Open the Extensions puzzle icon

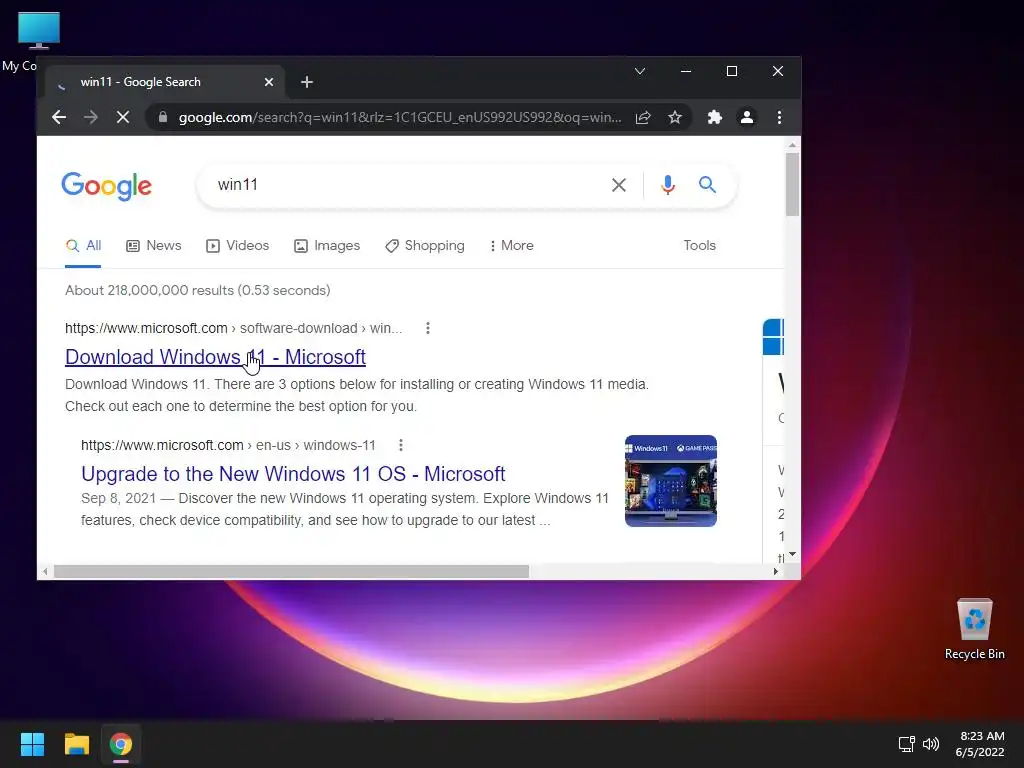click(x=715, y=118)
